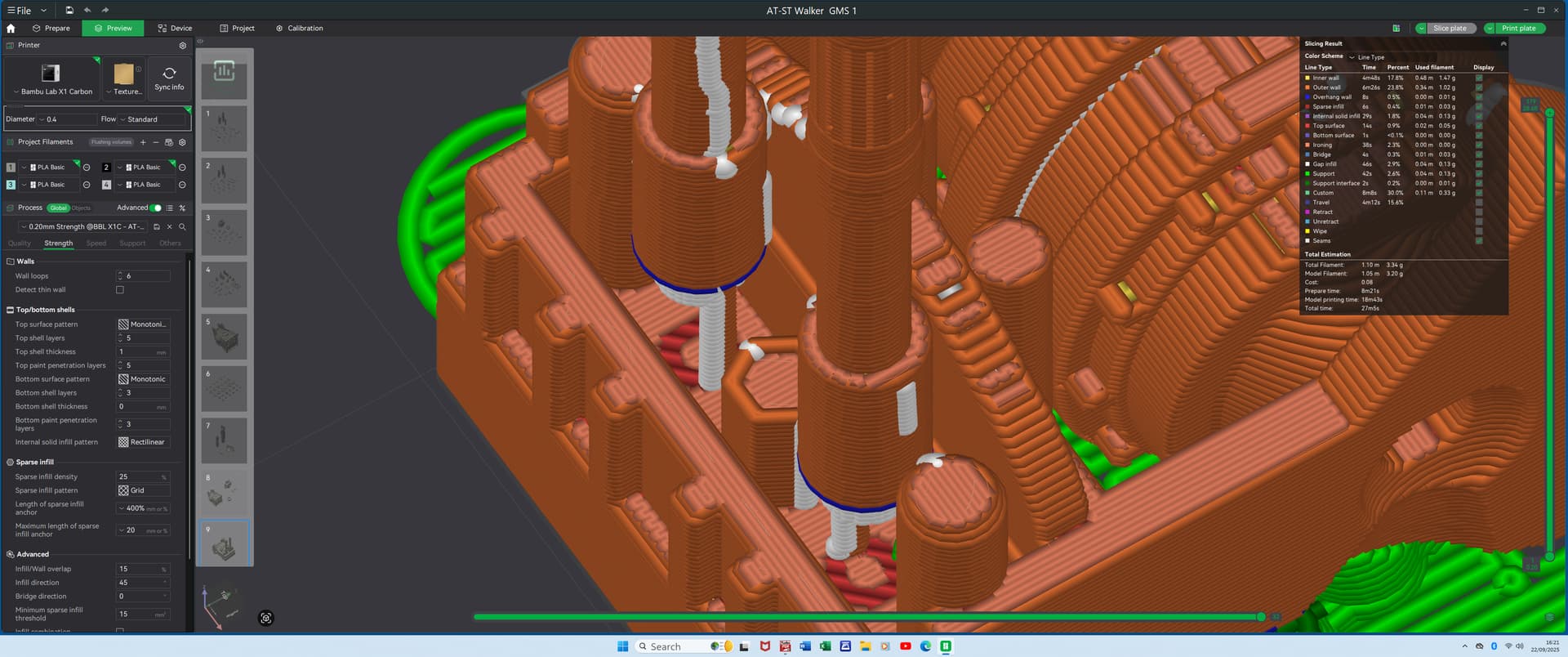Show Wipe display checkbox
Image resolution: width=1568 pixels, height=657 pixels.
pyautogui.click(x=1479, y=231)
